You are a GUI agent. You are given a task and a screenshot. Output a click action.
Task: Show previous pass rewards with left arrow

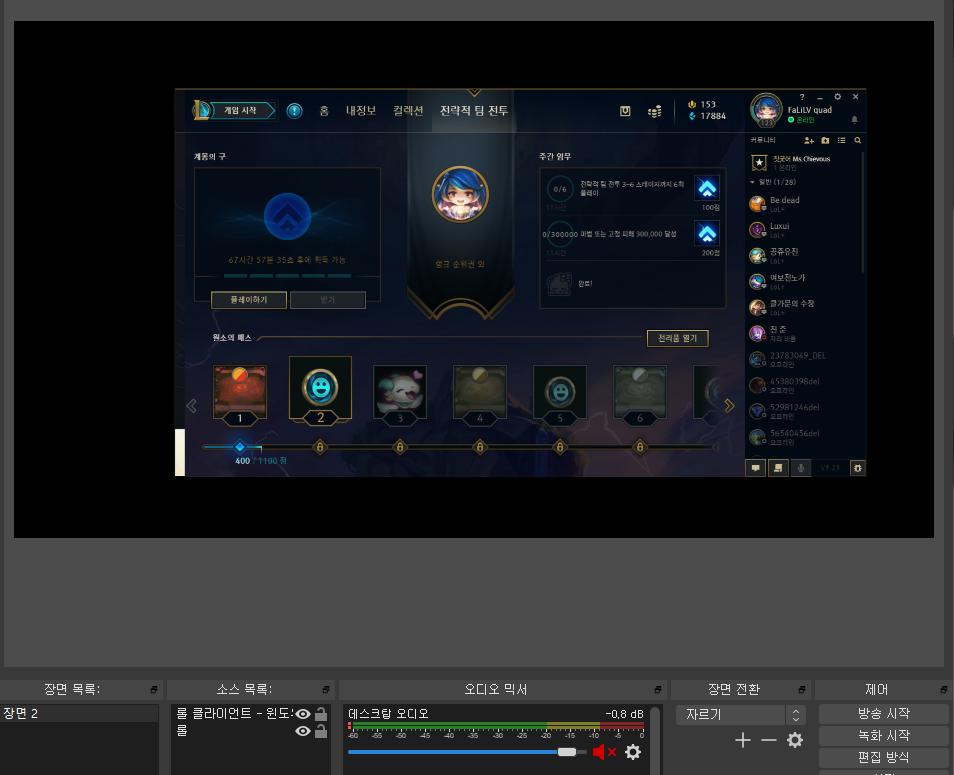(192, 405)
